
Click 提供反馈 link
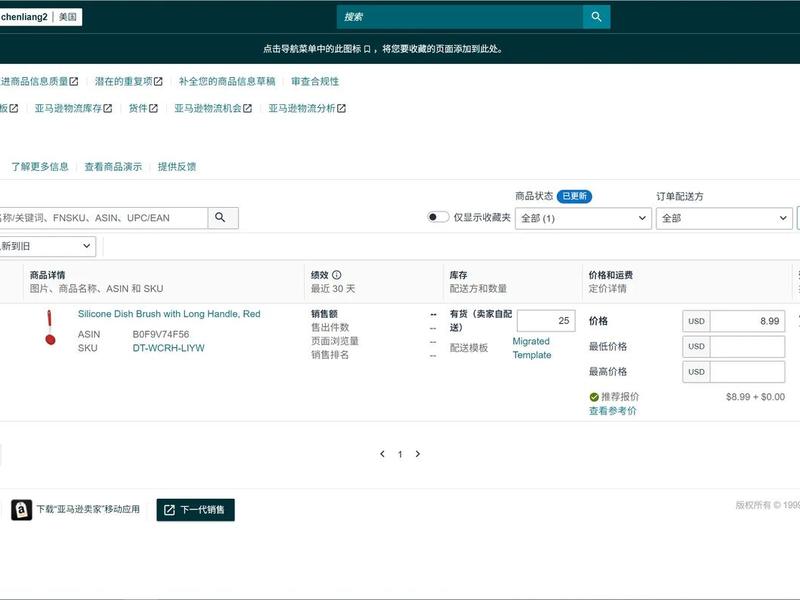(177, 167)
